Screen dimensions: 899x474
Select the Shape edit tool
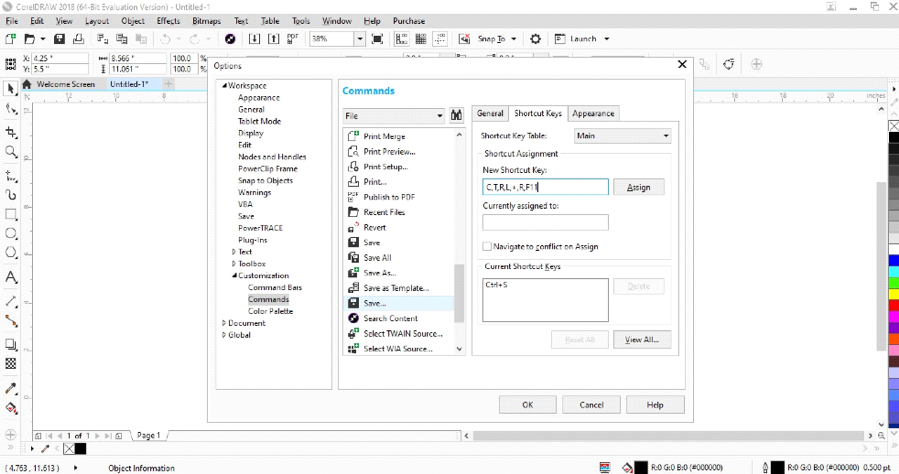[10, 109]
